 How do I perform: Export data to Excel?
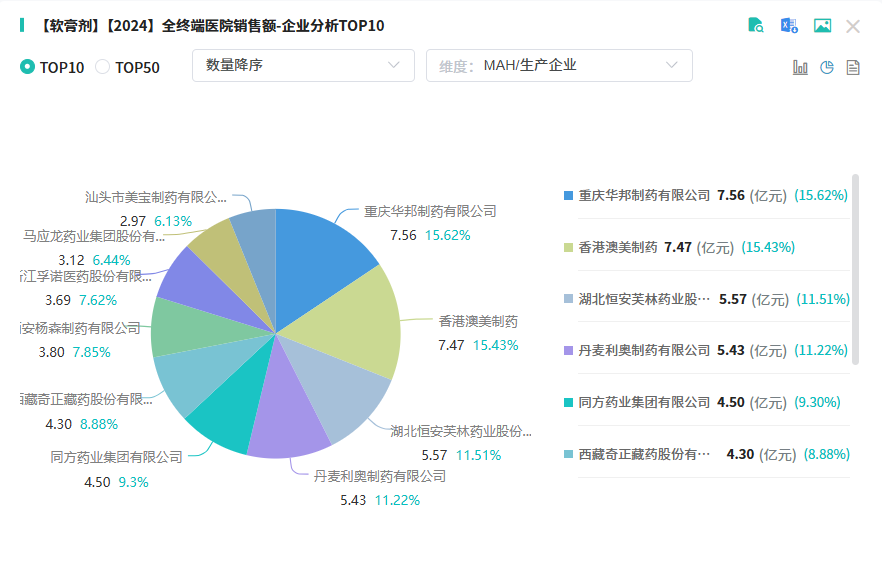point(789,26)
